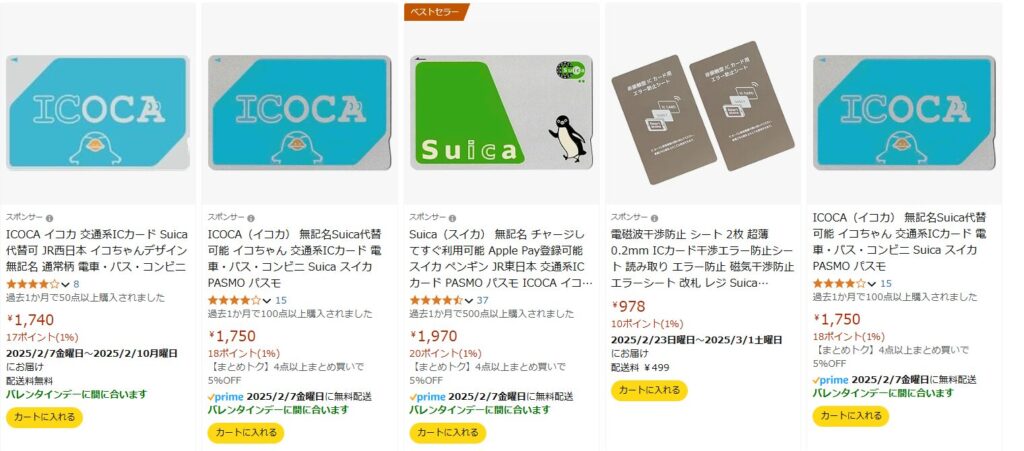Click sponsor info icon on interference sheet listing
This screenshot has height=451, width=1024.
[654, 219]
